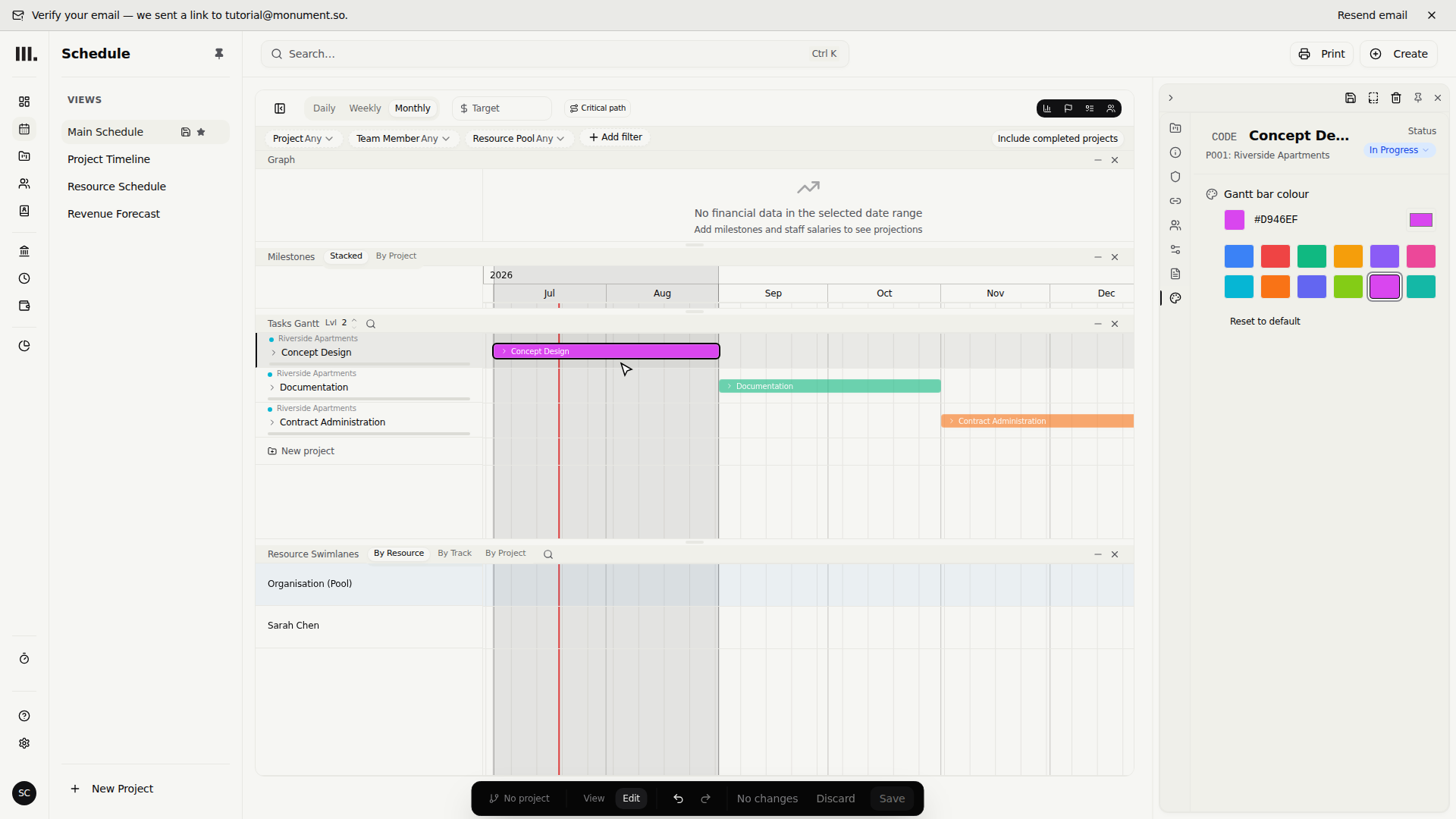Click Reset to default

coord(1265,322)
